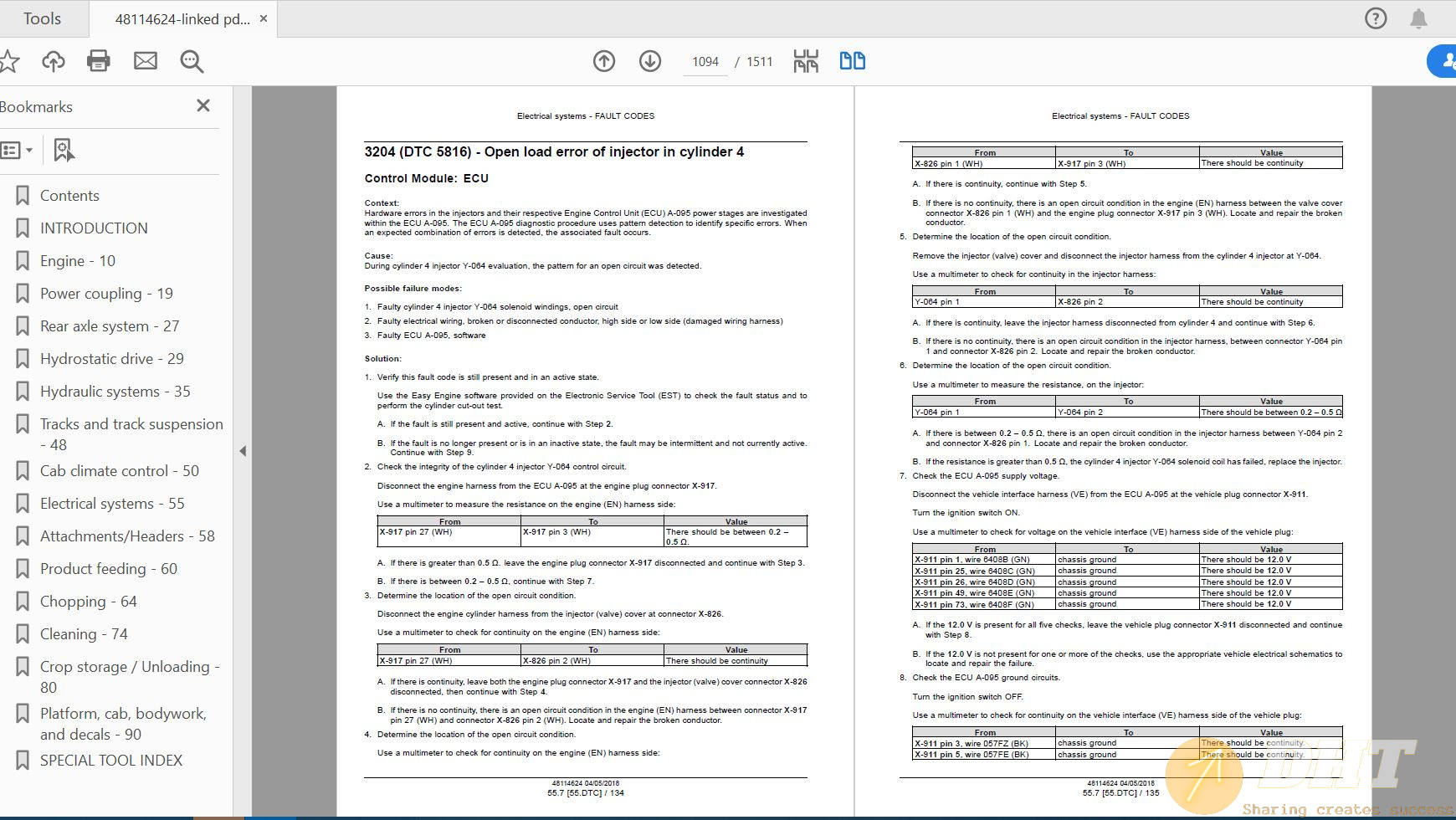The height and width of the screenshot is (820, 1456).
Task: Go to next page arrow
Action: (x=650, y=61)
